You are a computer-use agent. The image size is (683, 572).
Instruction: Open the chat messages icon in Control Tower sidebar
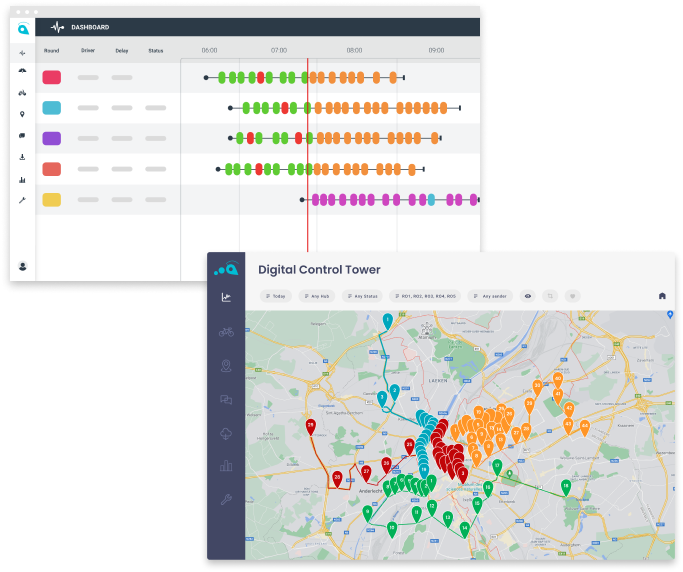tap(226, 399)
